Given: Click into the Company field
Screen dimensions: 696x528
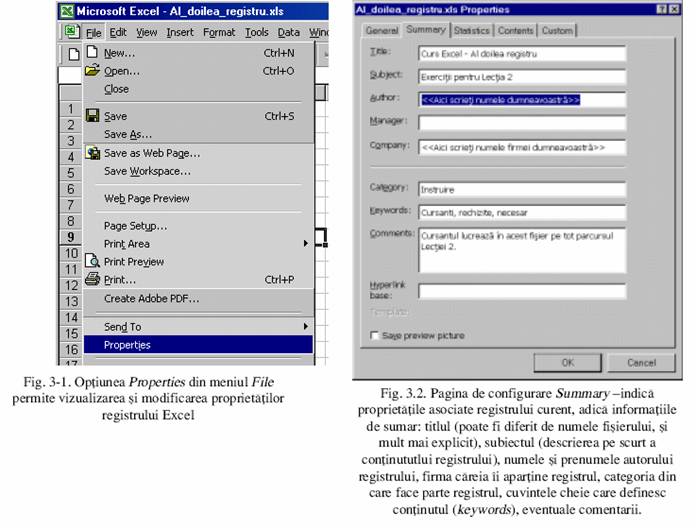Looking at the screenshot, I should click(x=522, y=147).
